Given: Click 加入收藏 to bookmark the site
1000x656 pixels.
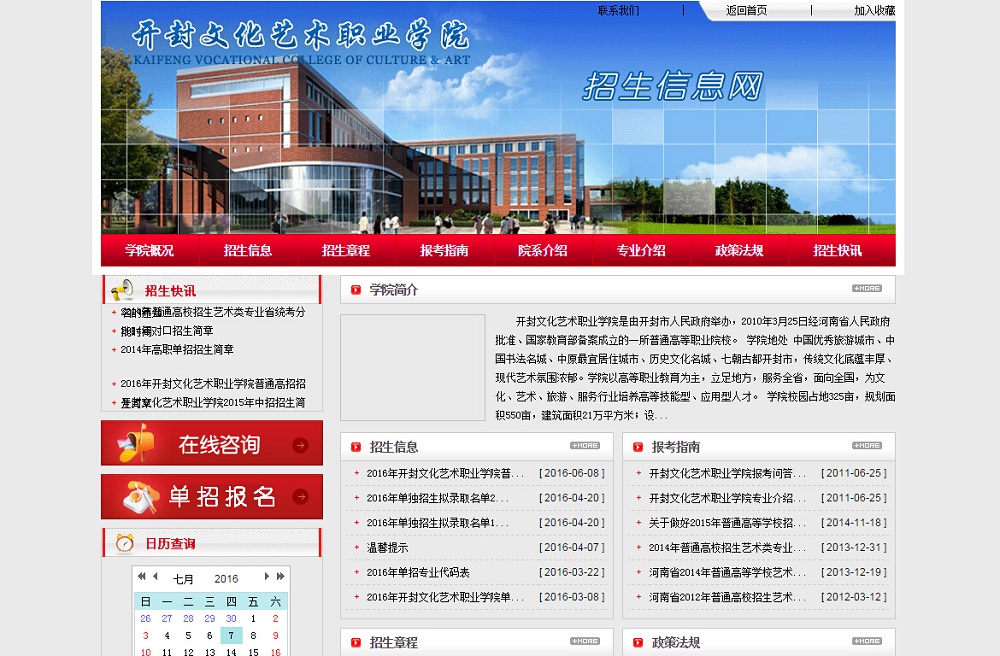Looking at the screenshot, I should (x=874, y=10).
